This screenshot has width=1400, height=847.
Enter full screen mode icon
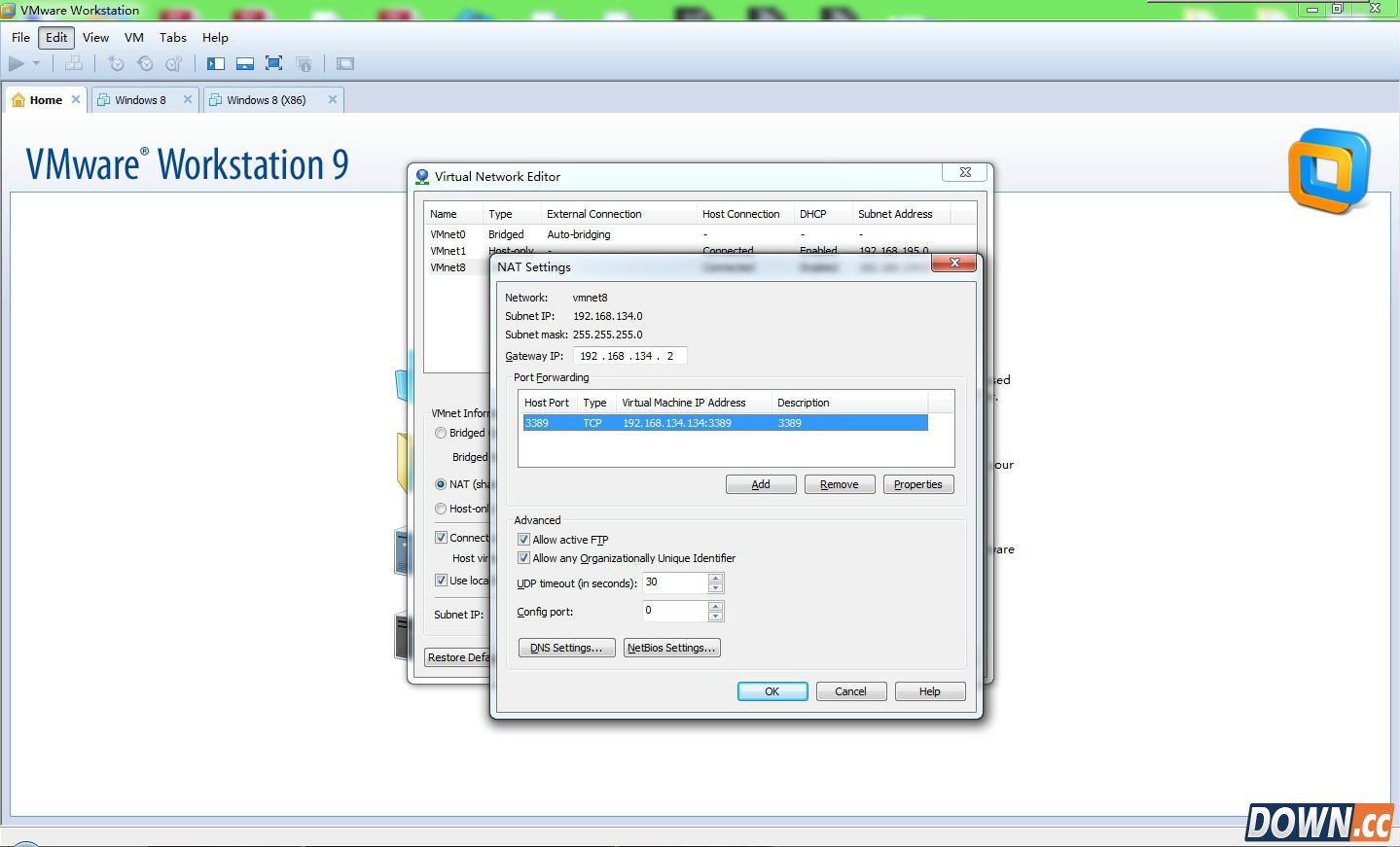click(274, 64)
